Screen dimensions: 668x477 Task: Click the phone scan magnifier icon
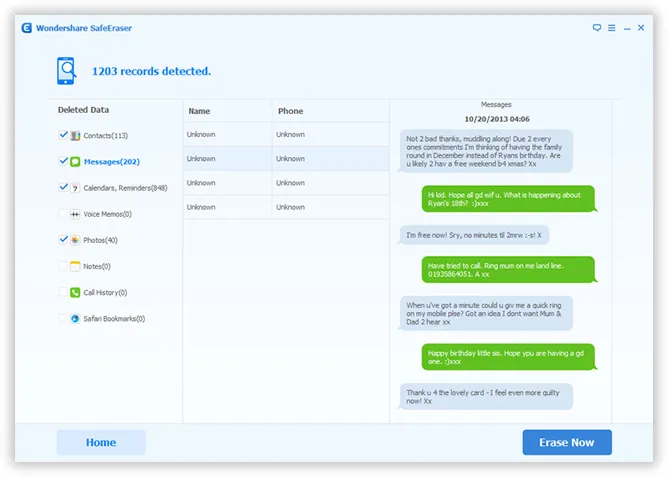tap(68, 72)
